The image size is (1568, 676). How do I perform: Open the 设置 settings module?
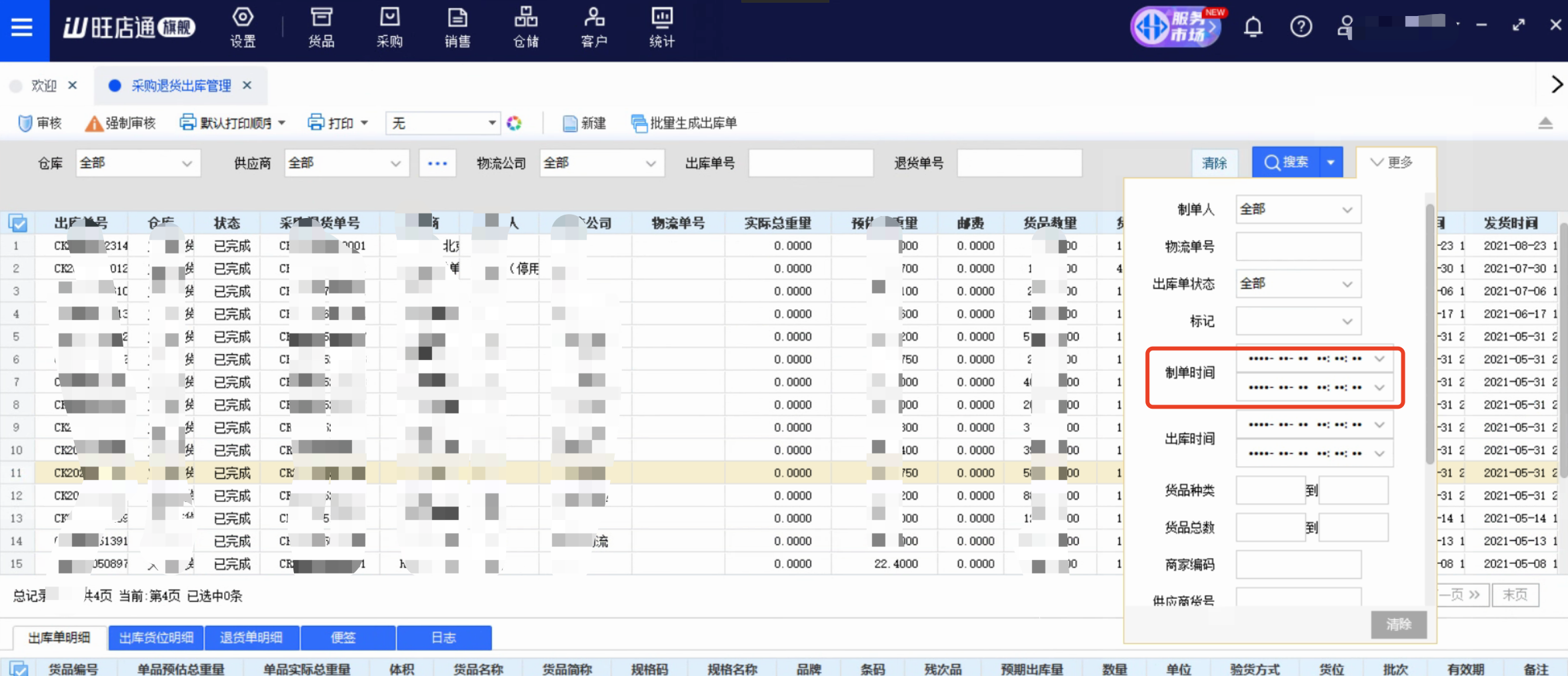(243, 28)
